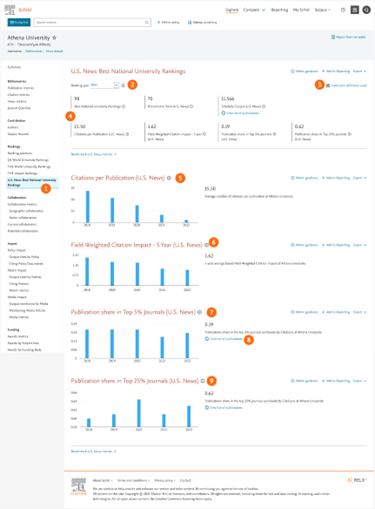
Task: Click Metric guidance for U.S. News Rankings section
Action: 304,71
